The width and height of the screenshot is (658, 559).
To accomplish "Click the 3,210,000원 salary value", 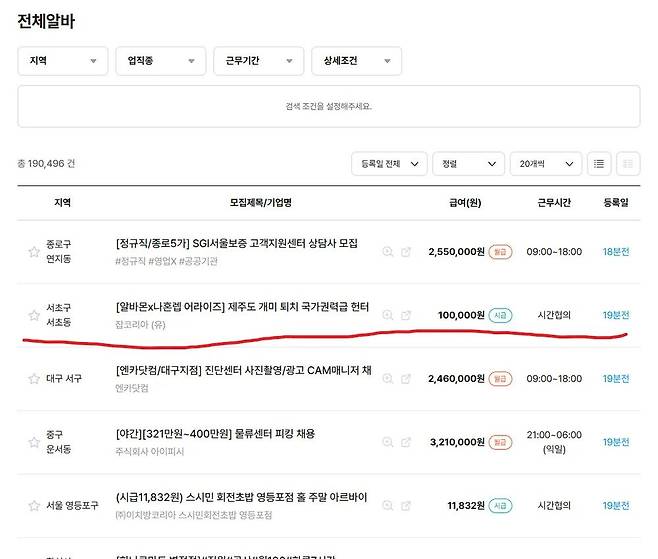I will (457, 442).
